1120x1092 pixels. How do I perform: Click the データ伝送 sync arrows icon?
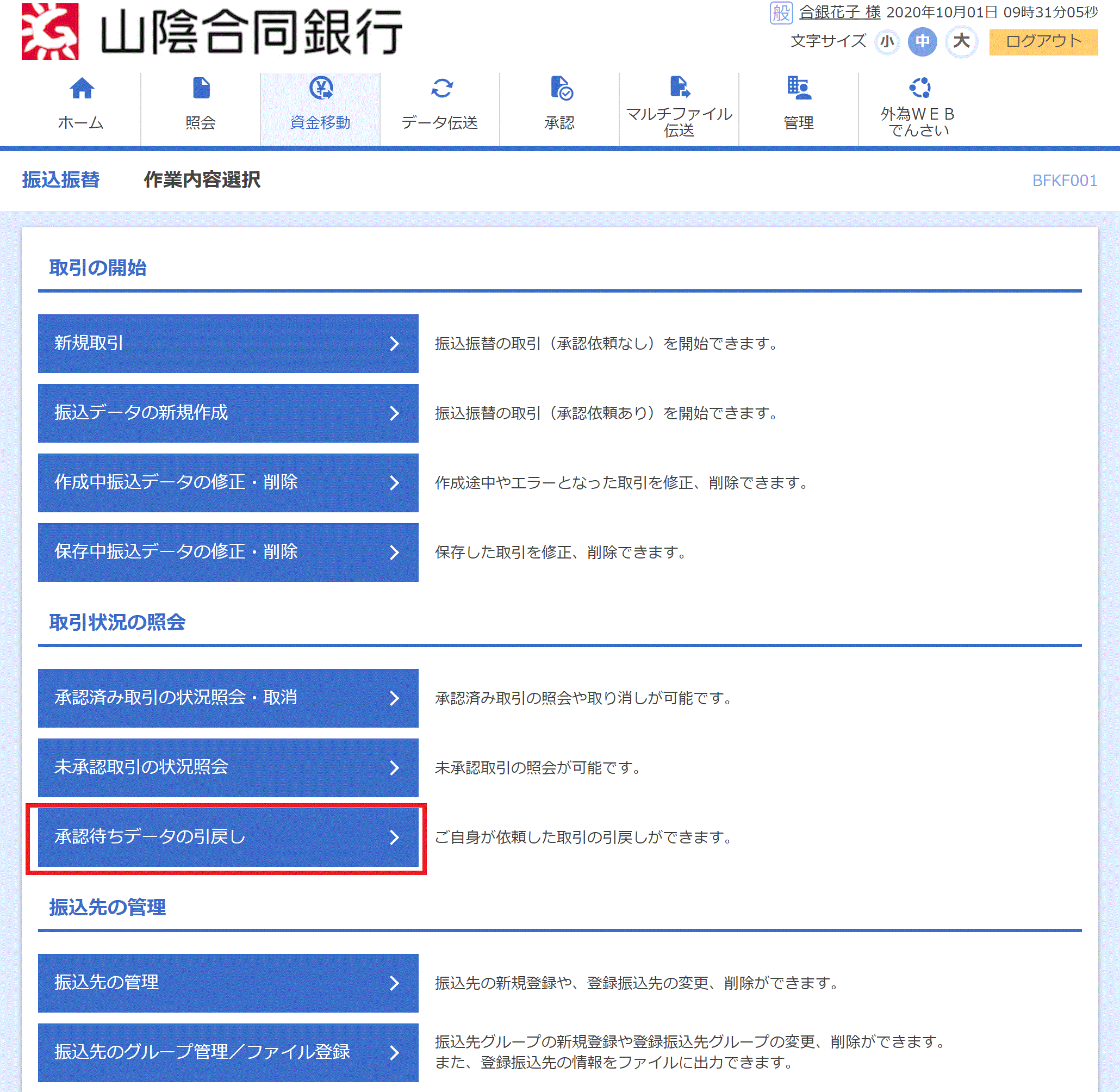point(441,88)
